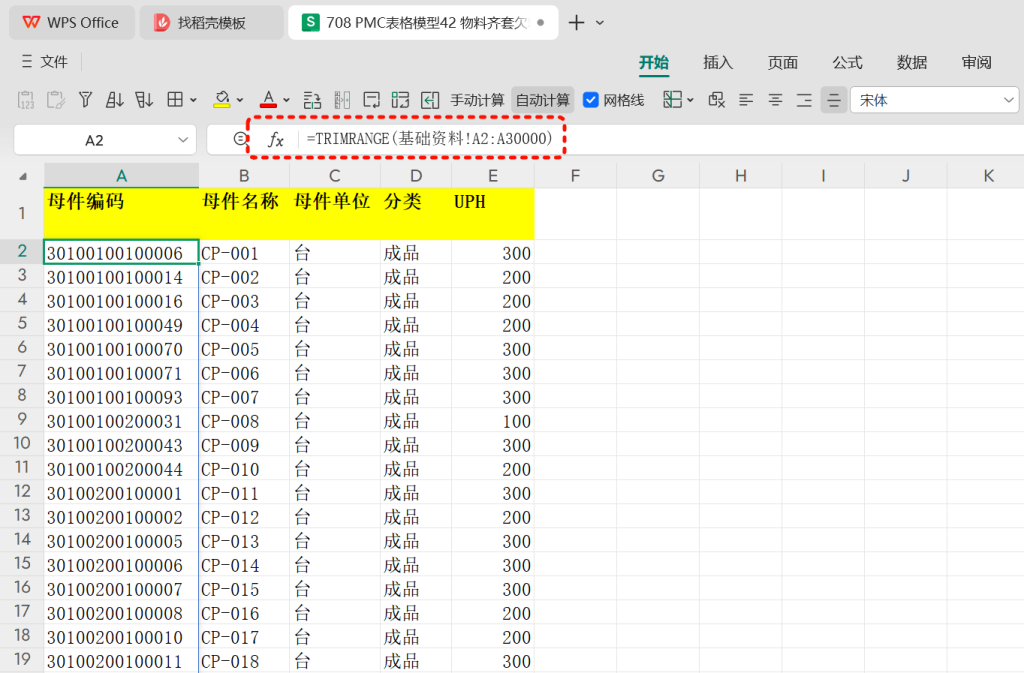Select the 708 PMC表格模型42 document tab
This screenshot has height=673, width=1024.
coord(423,23)
